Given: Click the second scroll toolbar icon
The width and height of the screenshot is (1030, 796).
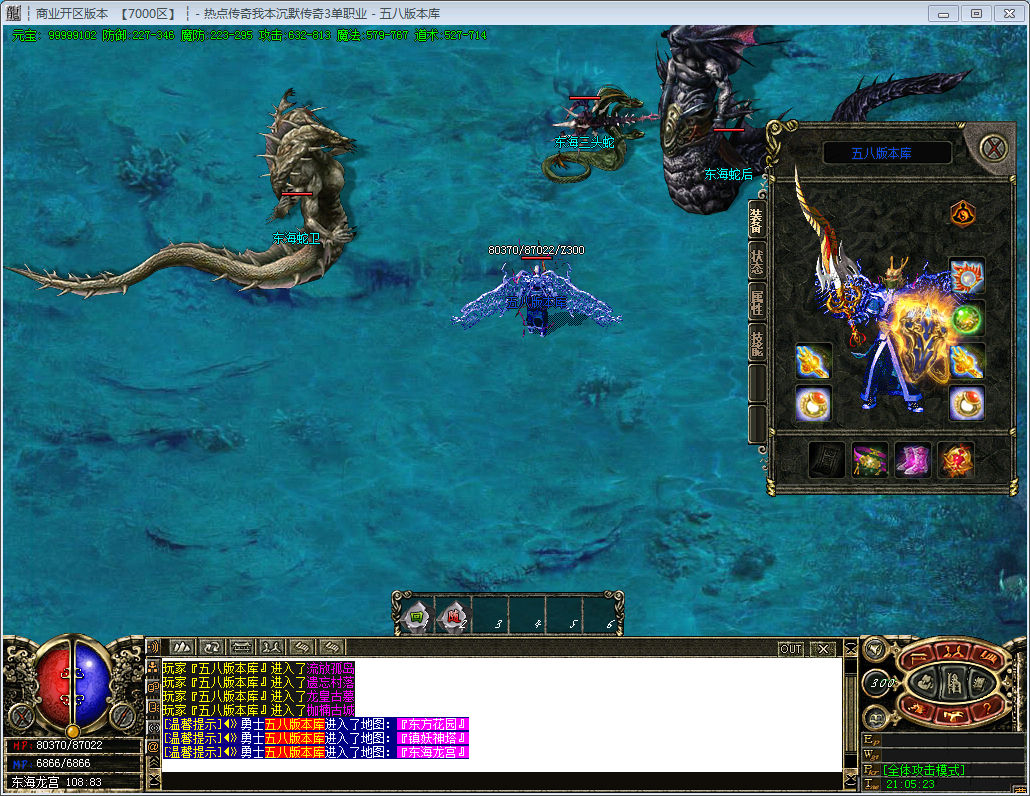Looking at the screenshot, I should coord(332,648).
